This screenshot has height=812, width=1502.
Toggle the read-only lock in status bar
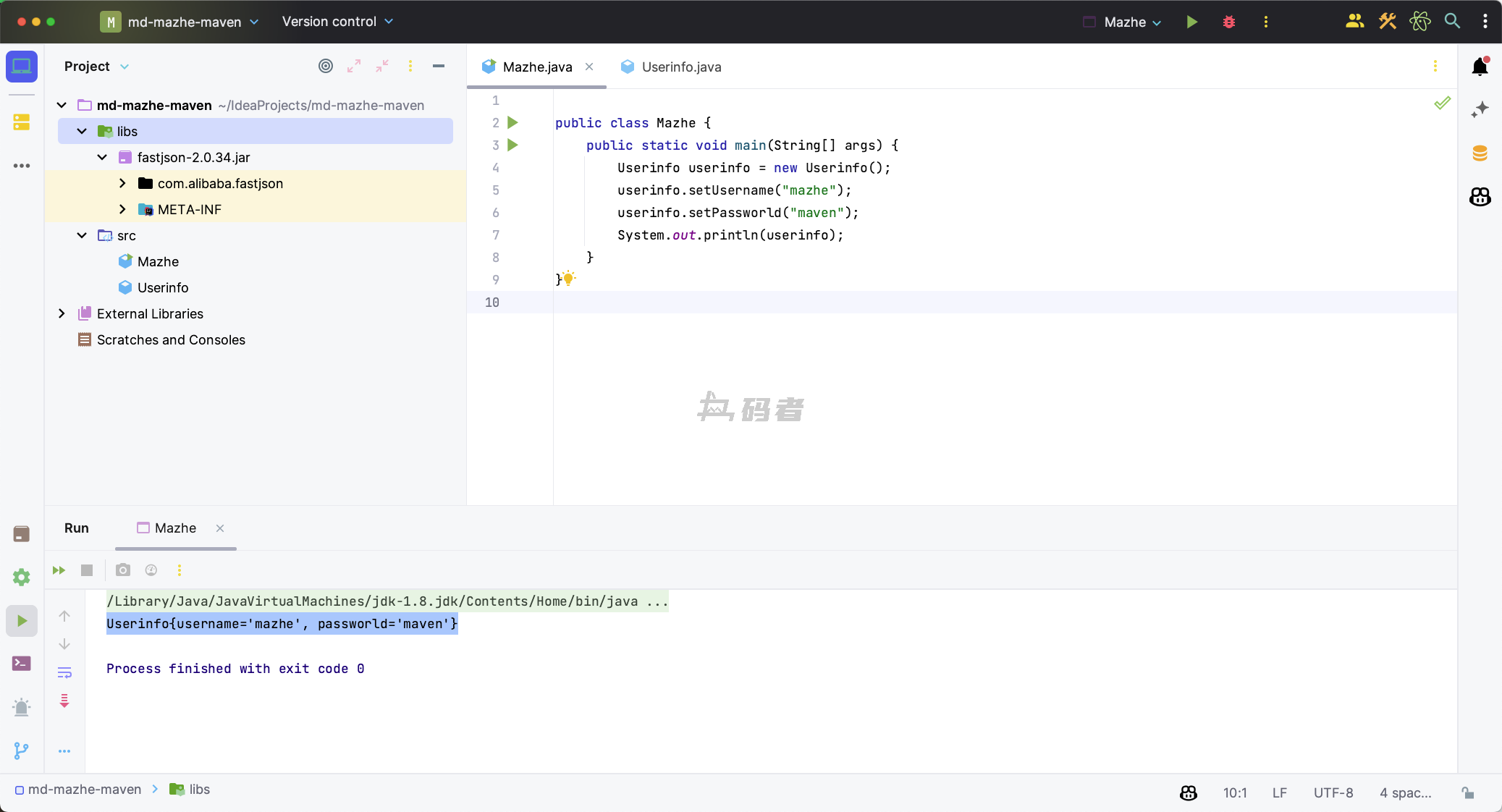tap(1467, 792)
